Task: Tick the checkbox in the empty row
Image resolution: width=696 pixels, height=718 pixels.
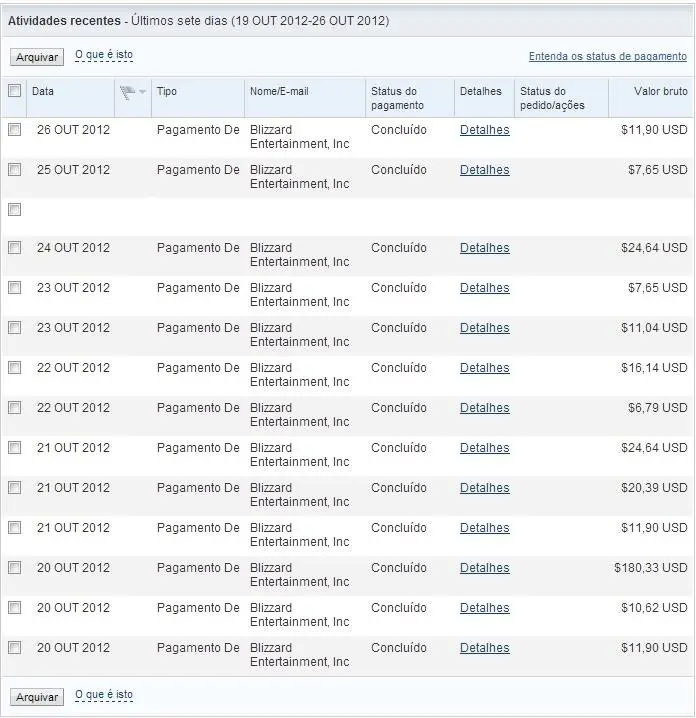Action: (14, 210)
